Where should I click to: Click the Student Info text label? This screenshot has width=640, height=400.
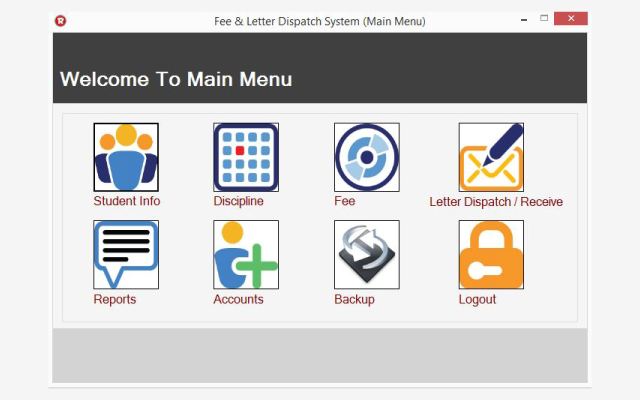point(127,201)
